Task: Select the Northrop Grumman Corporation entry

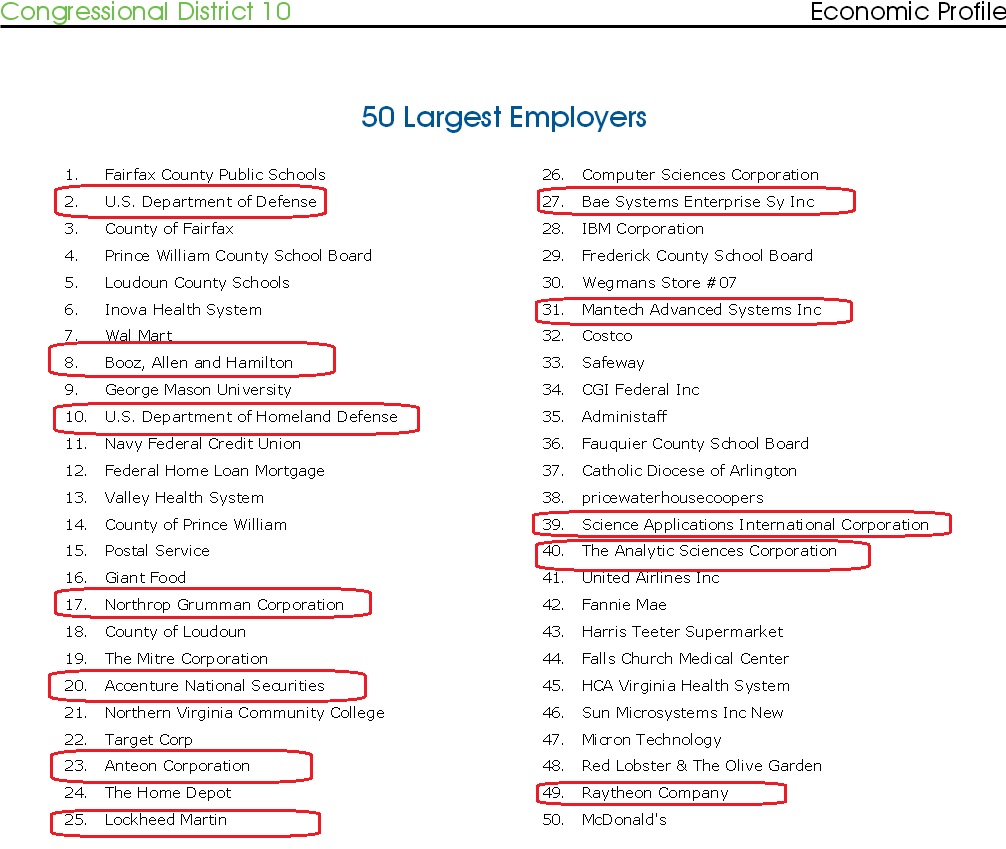Action: [x=224, y=605]
